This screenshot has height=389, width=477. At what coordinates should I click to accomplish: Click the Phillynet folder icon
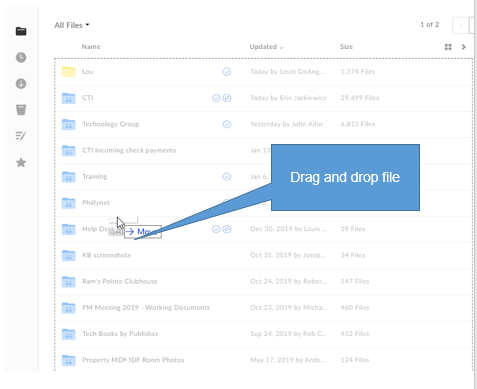click(69, 203)
